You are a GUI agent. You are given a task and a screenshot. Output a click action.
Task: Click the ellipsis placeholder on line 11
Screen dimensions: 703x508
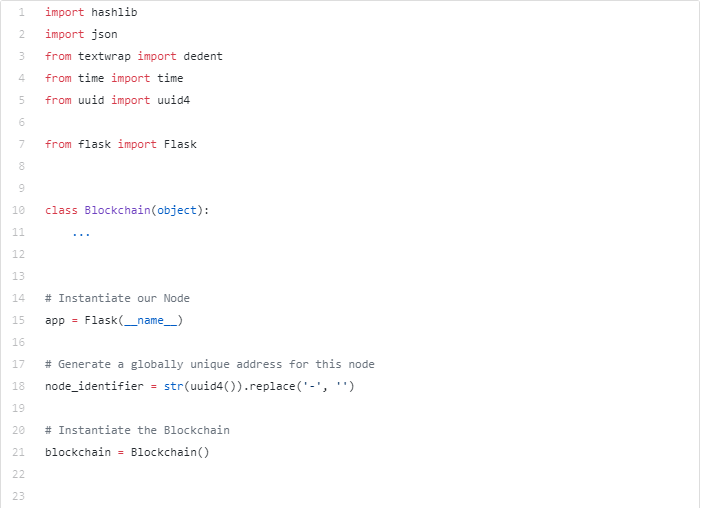click(x=81, y=234)
